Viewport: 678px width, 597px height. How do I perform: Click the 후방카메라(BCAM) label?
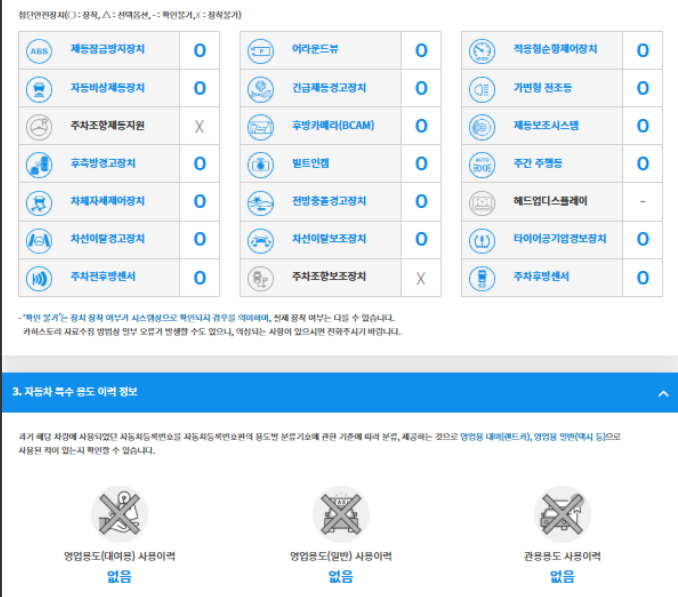(333, 125)
